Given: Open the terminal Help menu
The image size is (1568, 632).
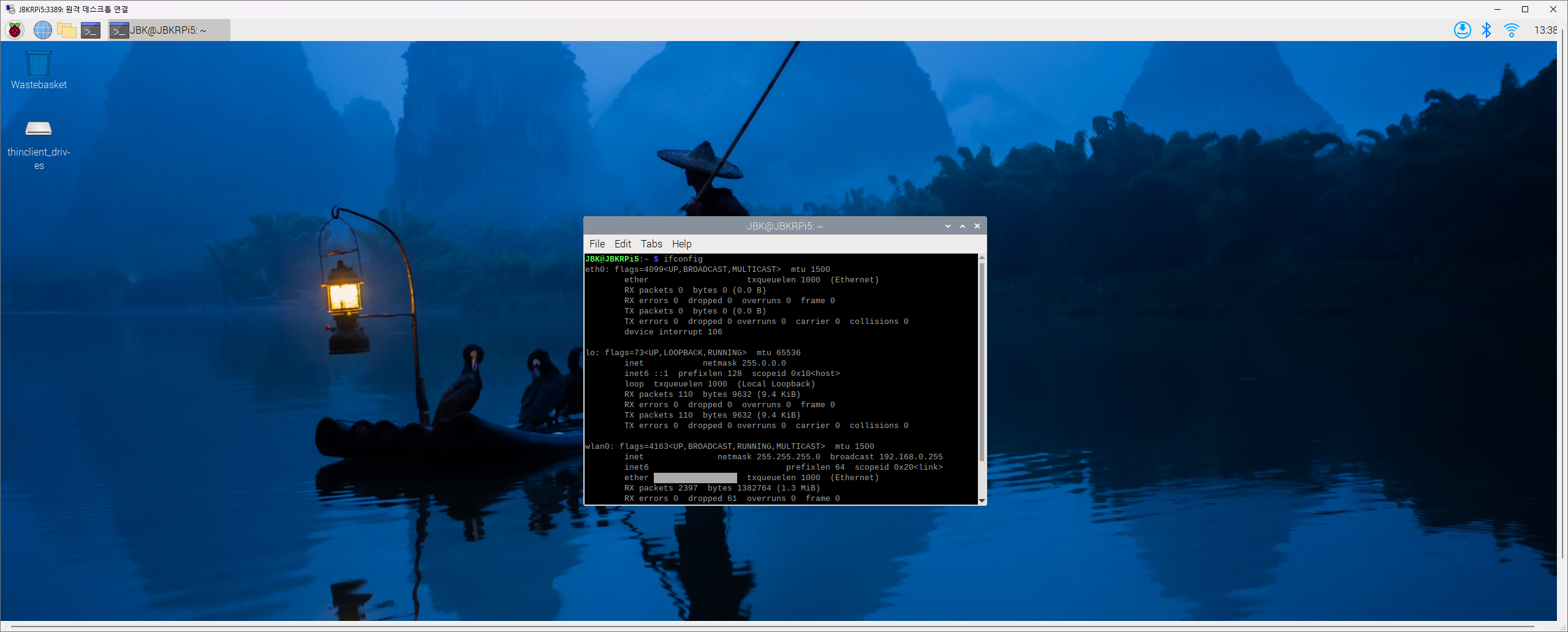Looking at the screenshot, I should coord(681,244).
